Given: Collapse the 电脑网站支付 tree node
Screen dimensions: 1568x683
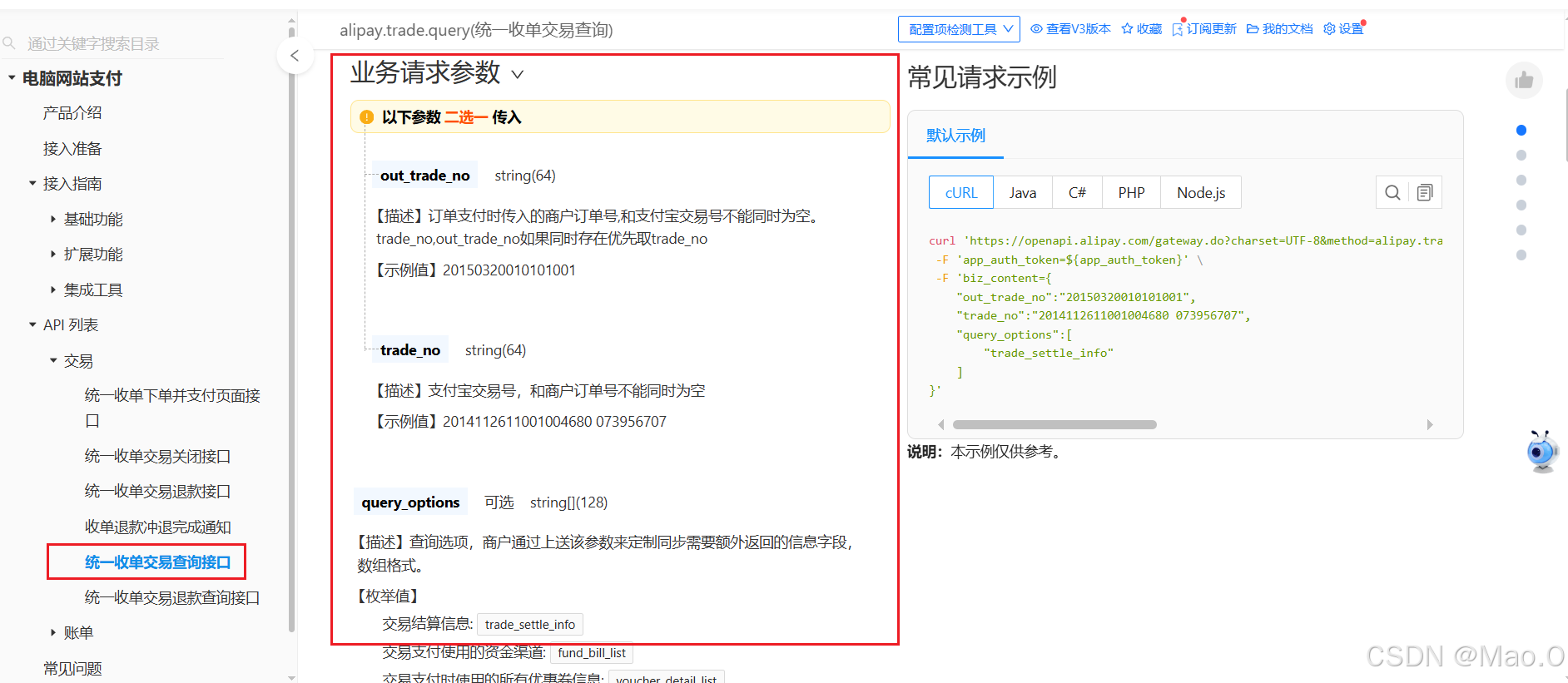Looking at the screenshot, I should pyautogui.click(x=12, y=77).
